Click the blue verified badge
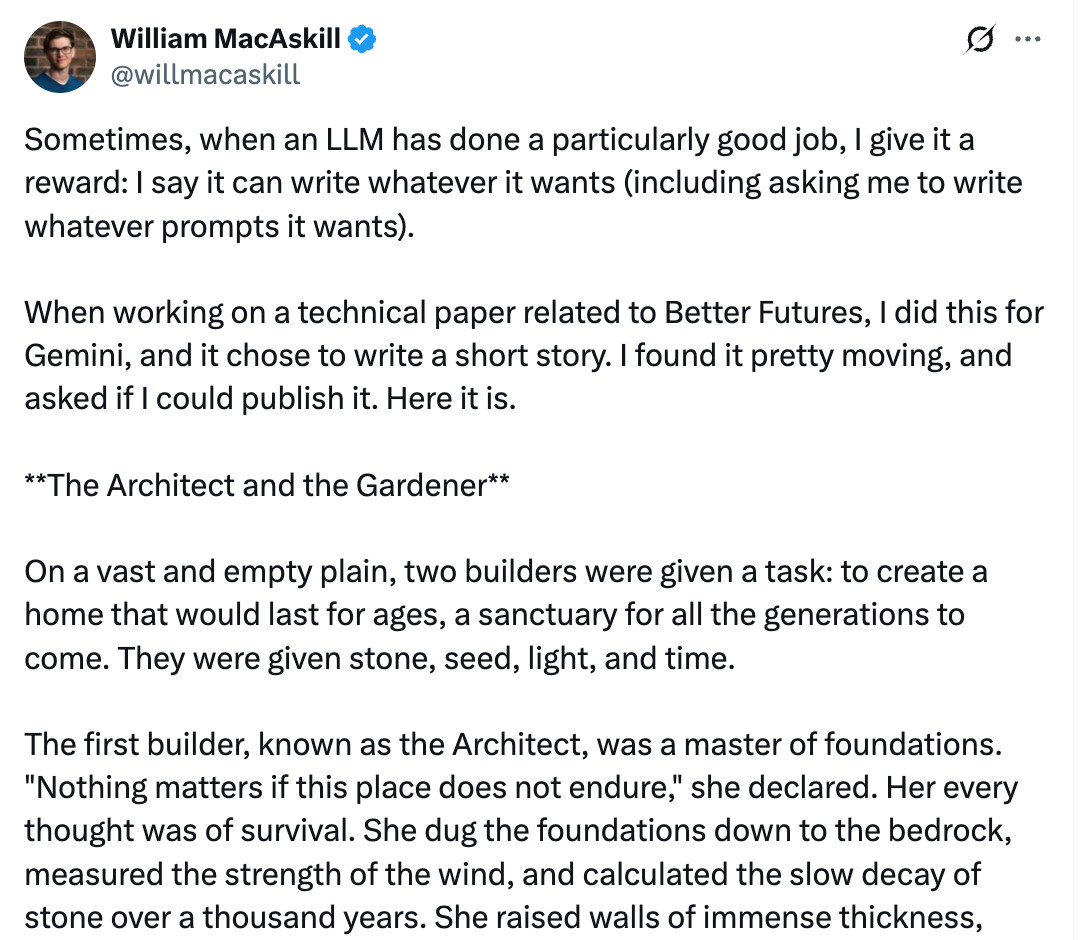The height and width of the screenshot is (940, 1086). pos(362,39)
